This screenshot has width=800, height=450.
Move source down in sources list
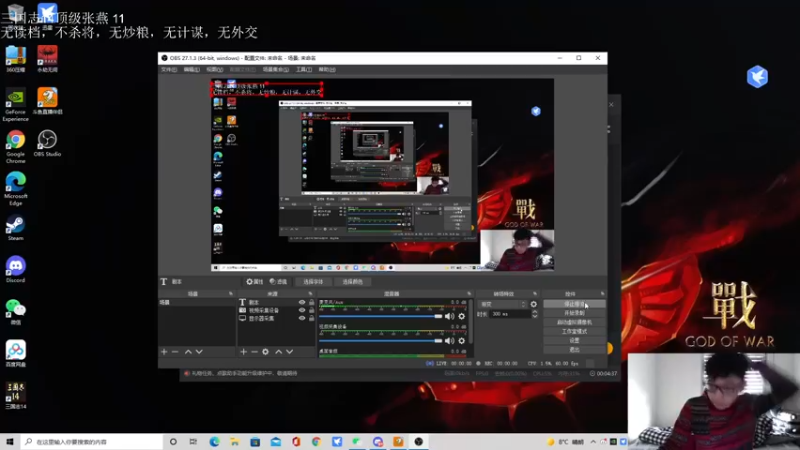point(289,352)
